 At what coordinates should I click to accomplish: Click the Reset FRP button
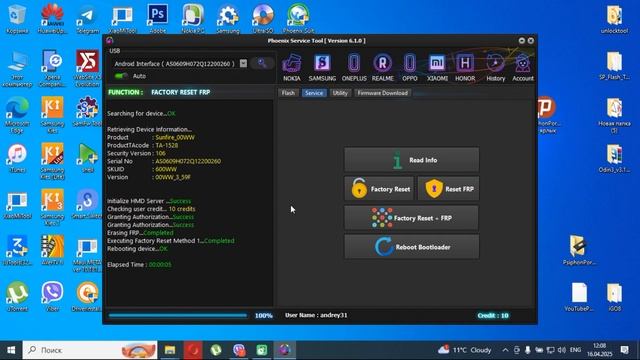click(x=448, y=189)
